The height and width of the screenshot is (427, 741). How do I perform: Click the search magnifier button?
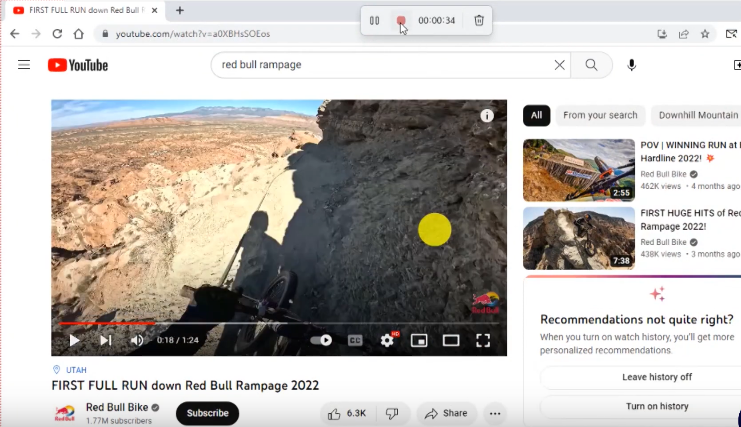coord(592,65)
